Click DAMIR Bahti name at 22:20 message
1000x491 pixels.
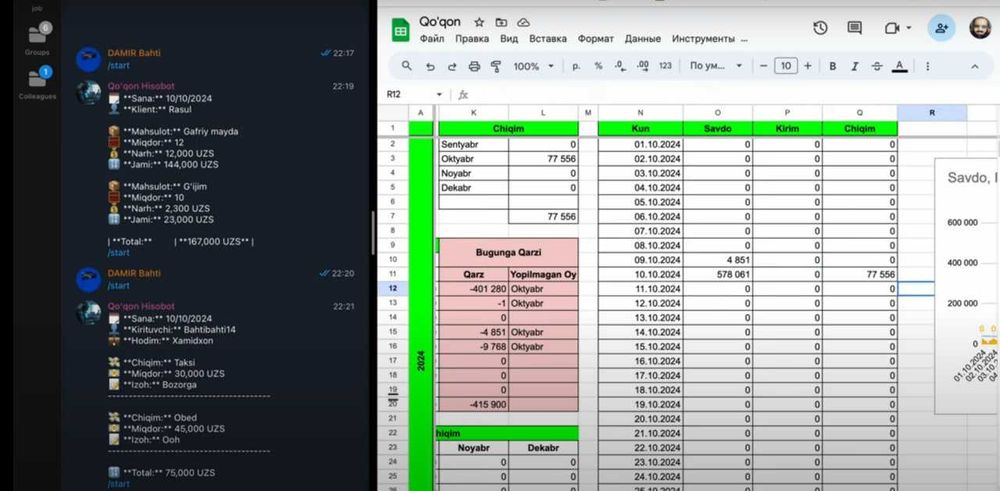point(134,273)
